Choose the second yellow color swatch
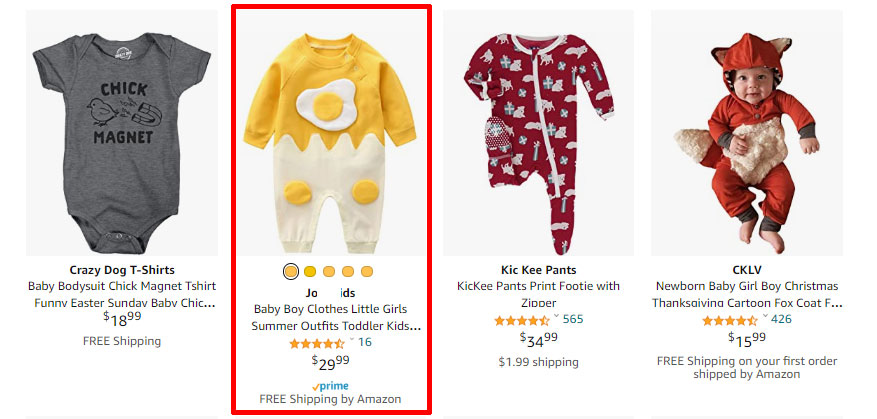Image resolution: width=877 pixels, height=419 pixels. point(310,271)
